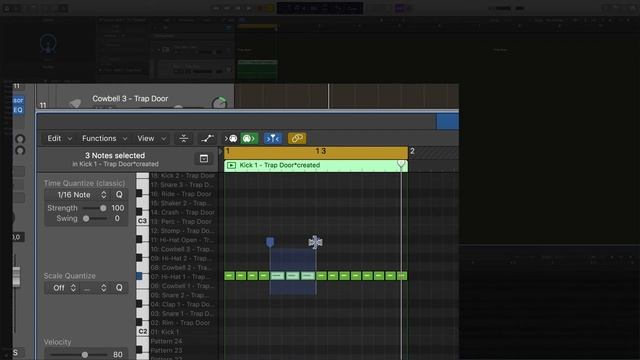
Task: Click Kick 1 - Trap Door*created region header
Action: coord(316,165)
